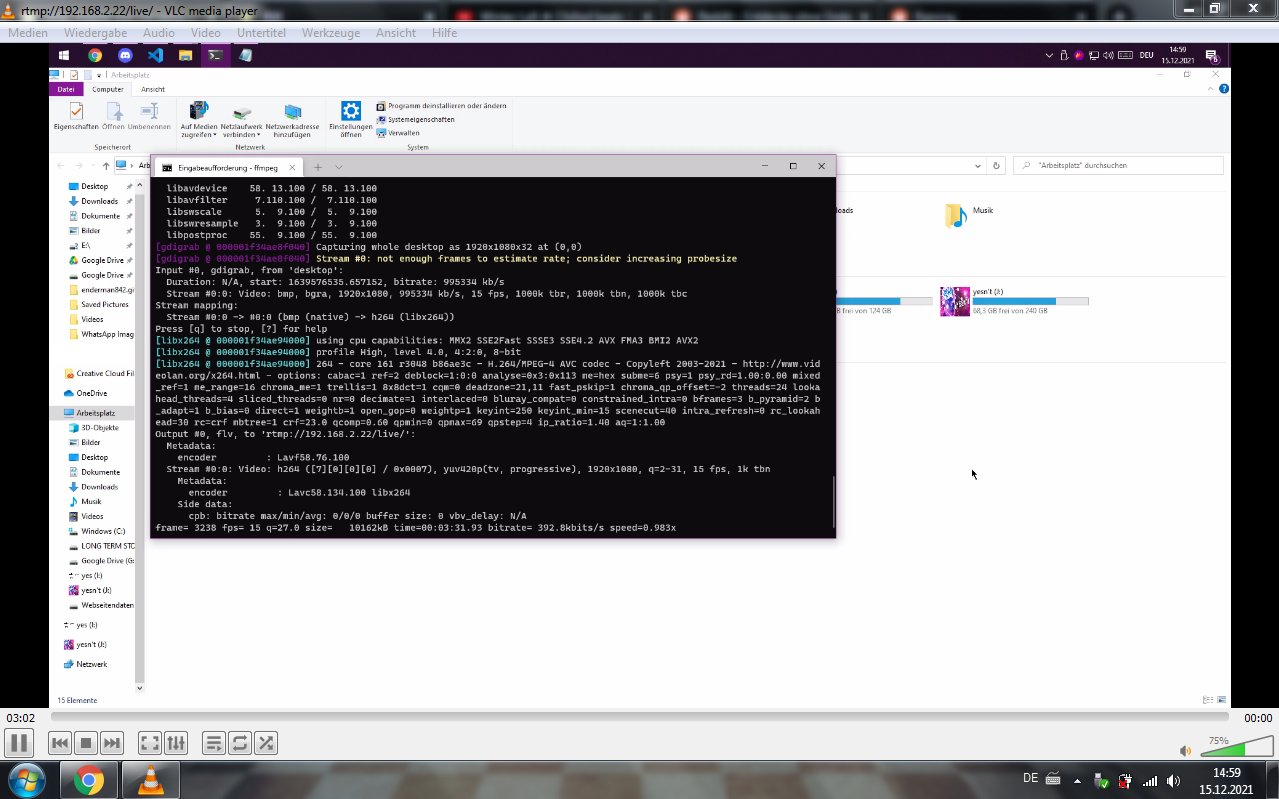Show the VLC playlist button
Screen dimensions: 1279x799
214,743
